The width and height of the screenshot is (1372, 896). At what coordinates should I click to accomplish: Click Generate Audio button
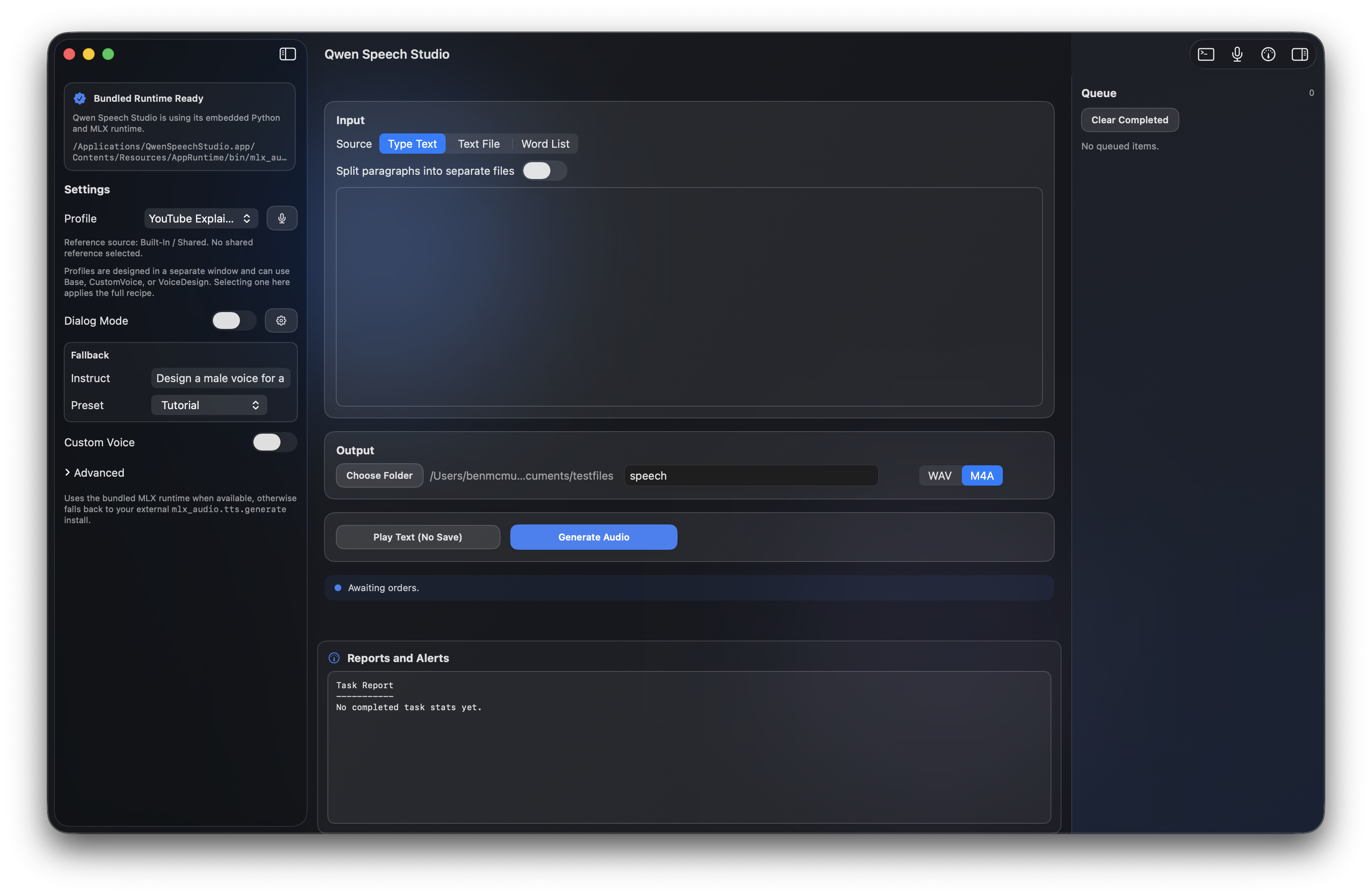click(x=594, y=537)
